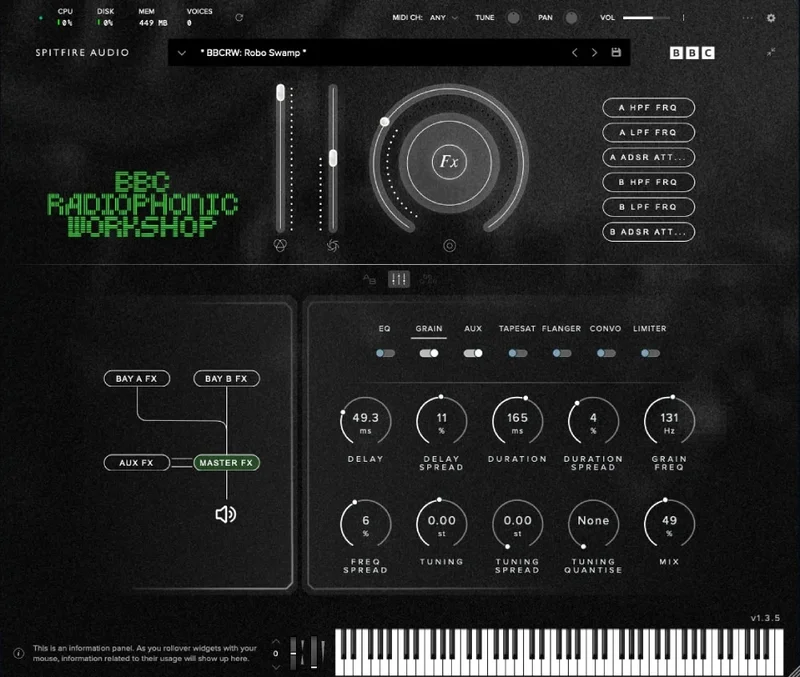Click the refresh icon beside VOICES
Screen dimensions: 800x677
pos(239,17)
